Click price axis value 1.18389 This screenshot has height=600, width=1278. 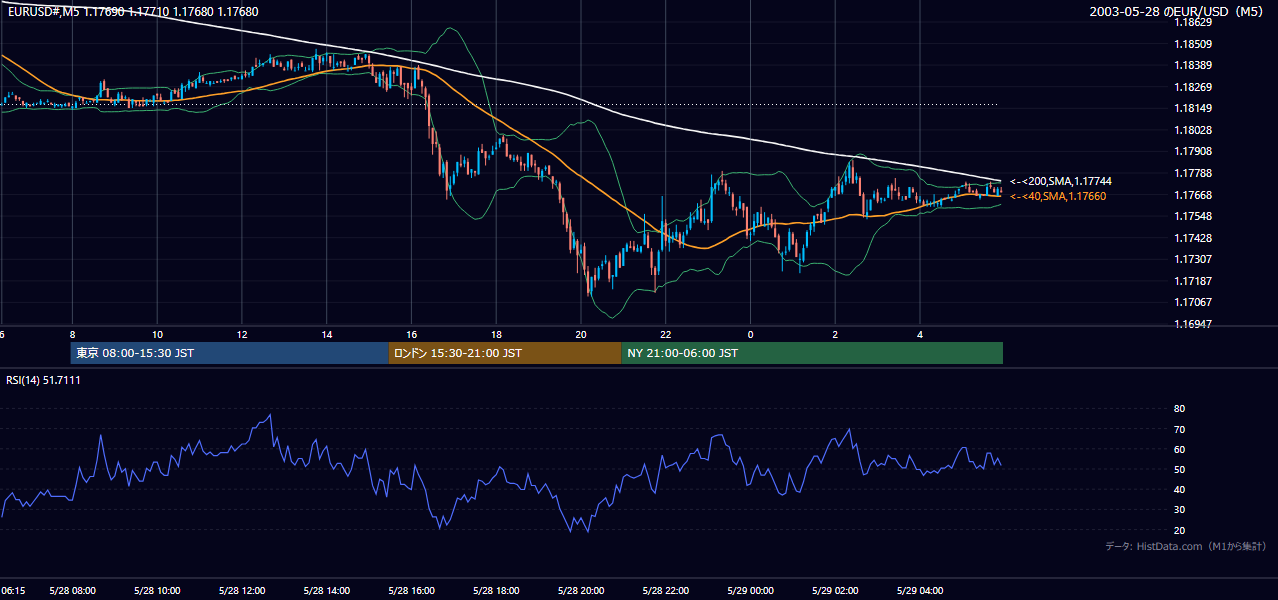pos(1193,65)
